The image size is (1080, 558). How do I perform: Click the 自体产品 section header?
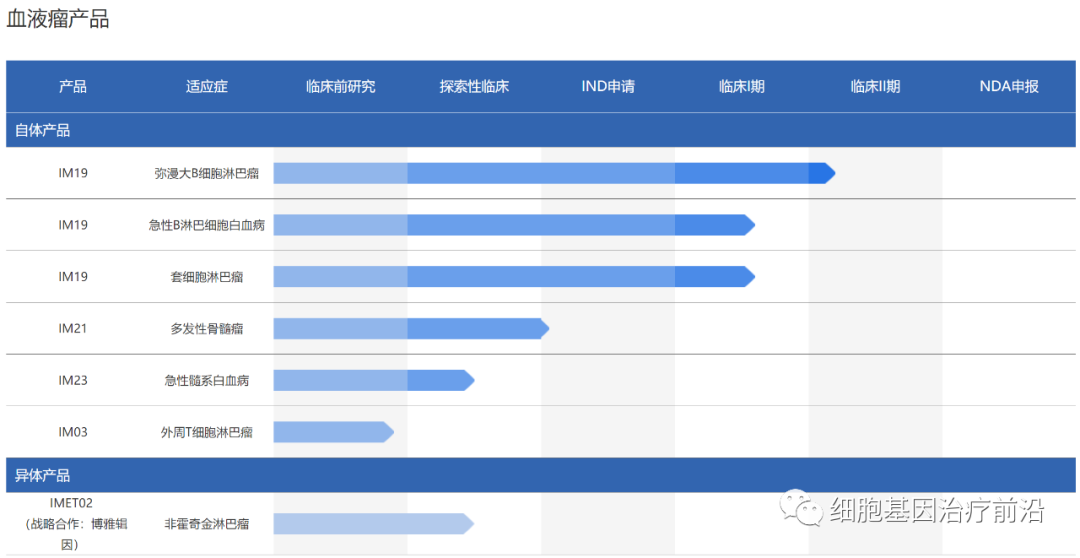[x=541, y=130]
